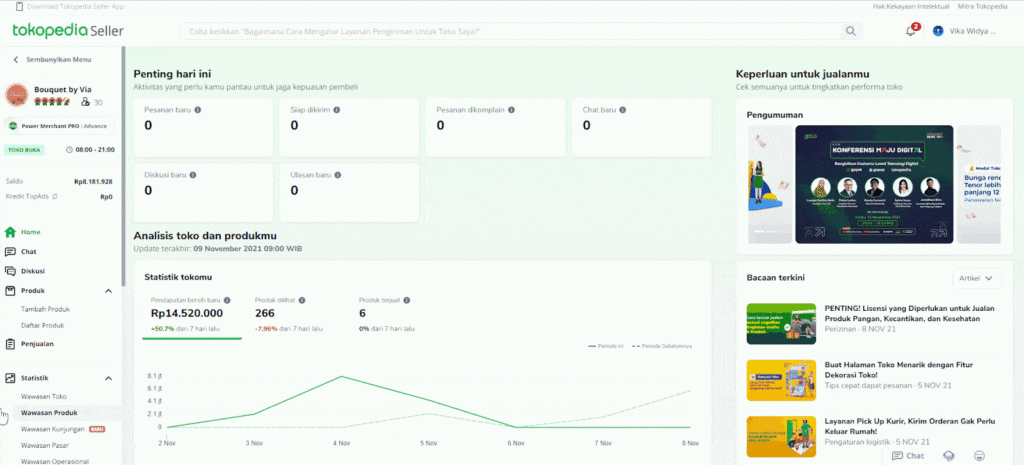The width and height of the screenshot is (1024, 465).
Task: Click the followers icon next to 30
Action: [85, 103]
